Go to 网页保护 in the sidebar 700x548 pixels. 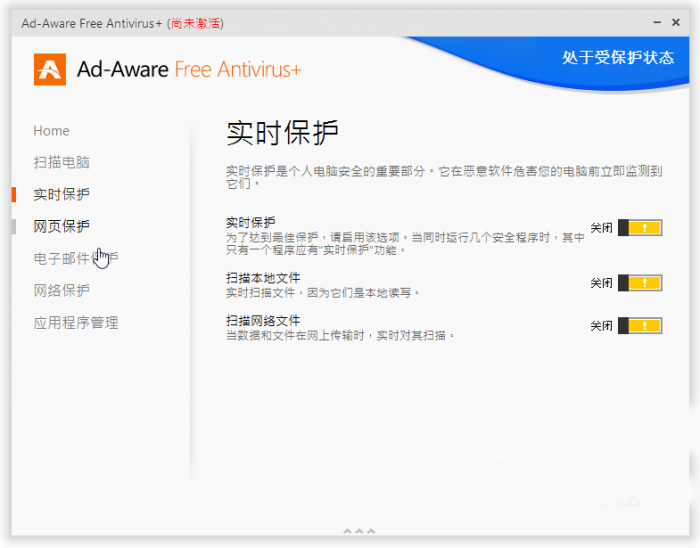coord(61,226)
